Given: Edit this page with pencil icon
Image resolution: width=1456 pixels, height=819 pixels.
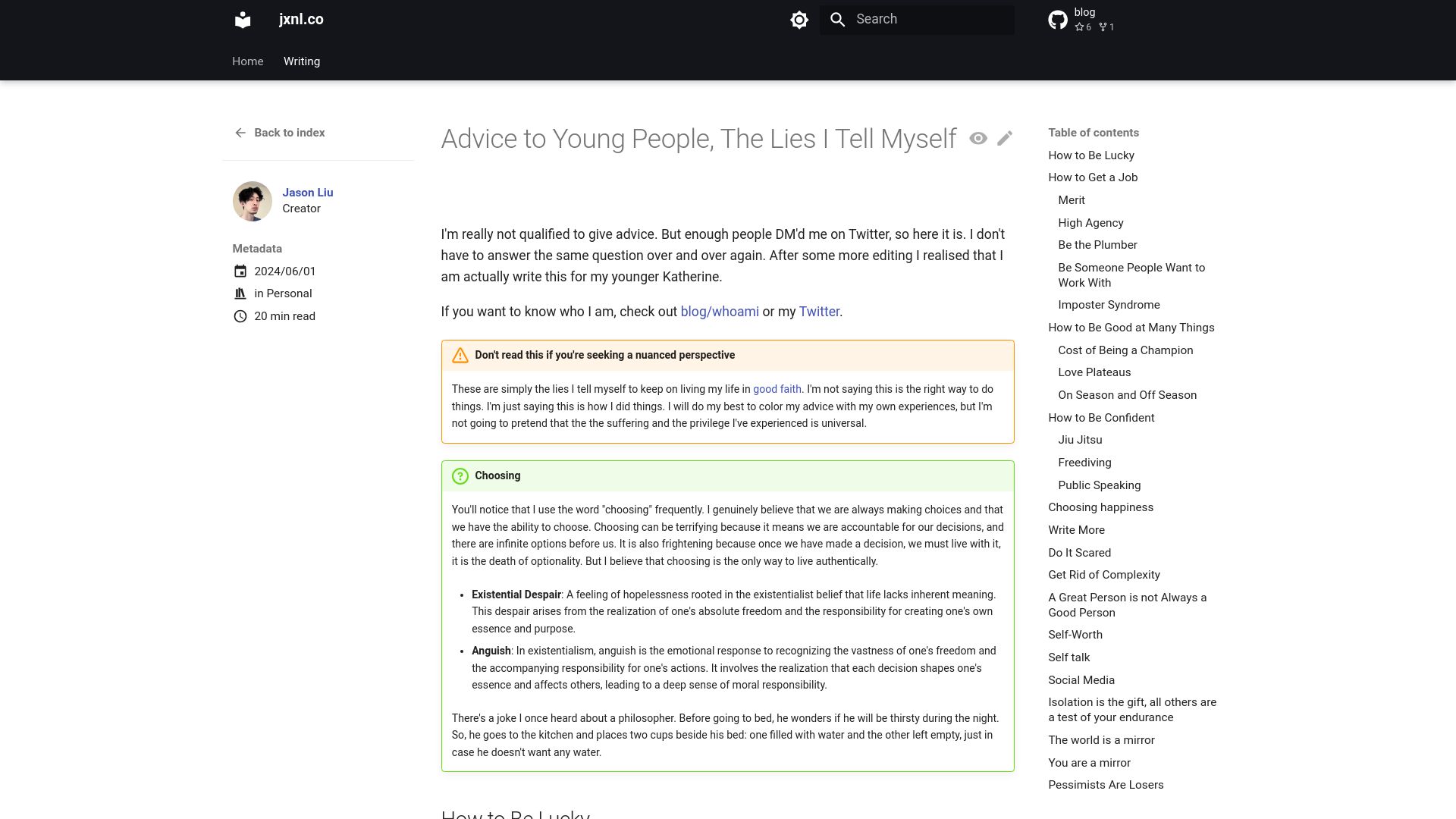Looking at the screenshot, I should (x=1005, y=138).
